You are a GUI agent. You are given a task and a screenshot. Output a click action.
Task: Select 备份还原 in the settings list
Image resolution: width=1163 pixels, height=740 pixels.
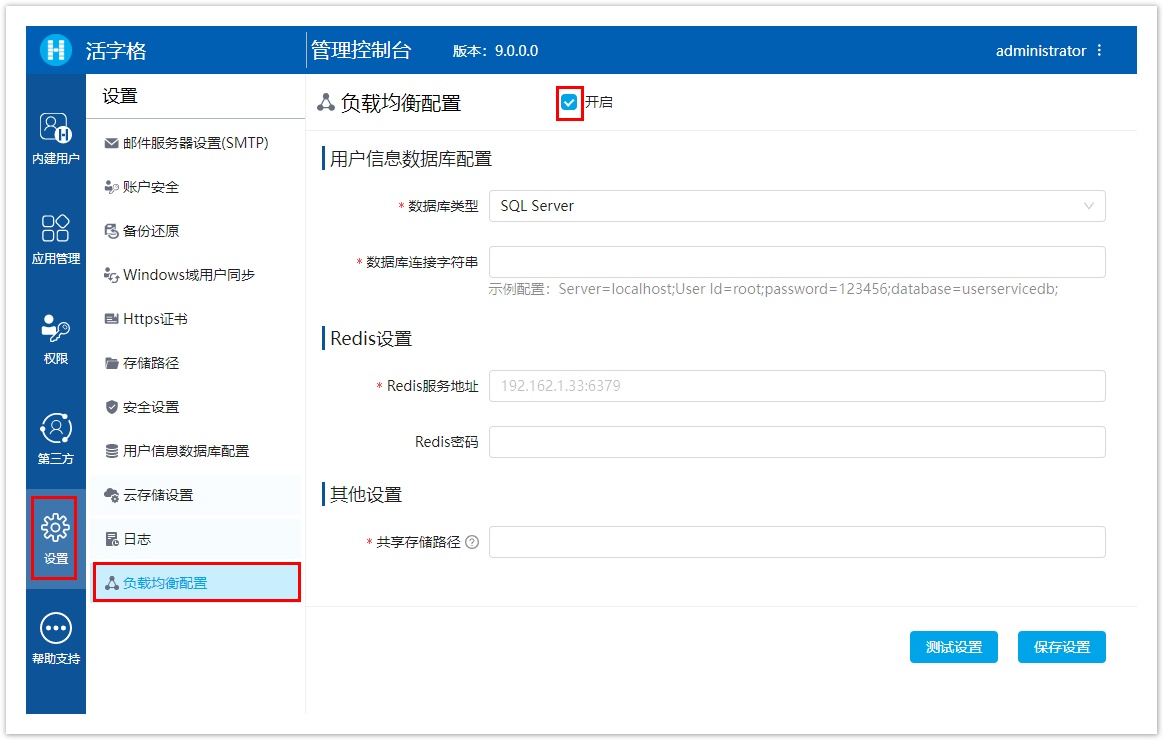pos(151,231)
